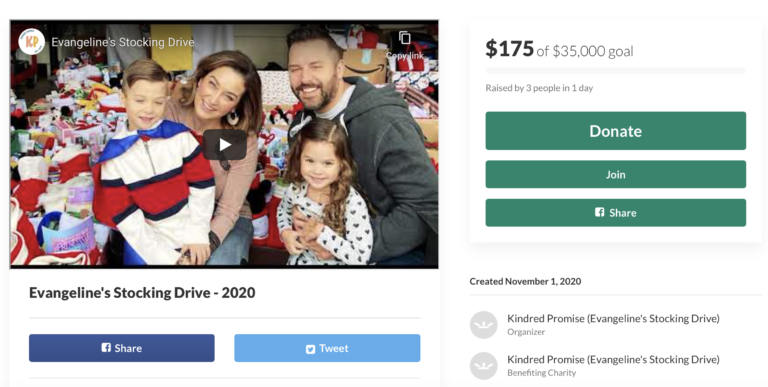The height and width of the screenshot is (387, 768).
Task: Open Kindred Promise organizer link
Action: (x=613, y=318)
